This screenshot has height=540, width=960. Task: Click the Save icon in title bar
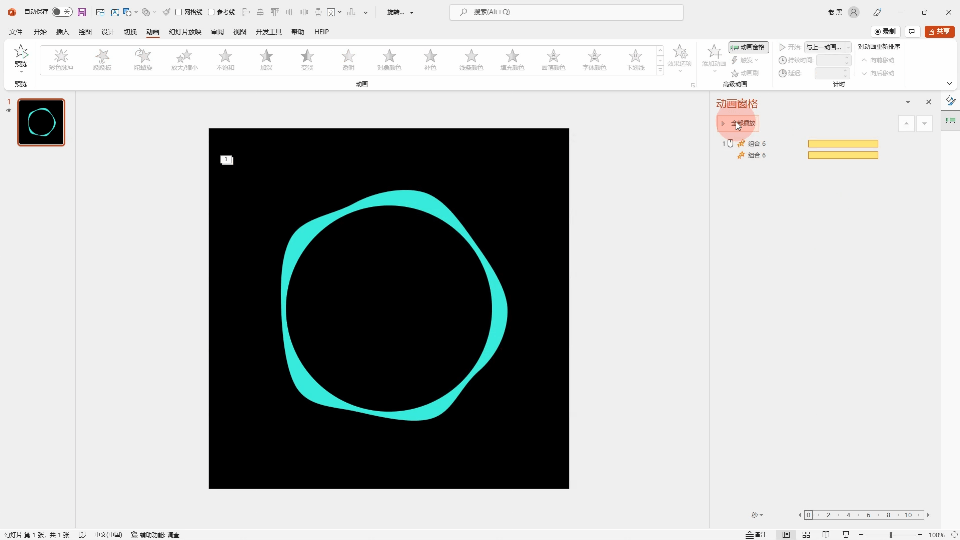click(x=82, y=12)
